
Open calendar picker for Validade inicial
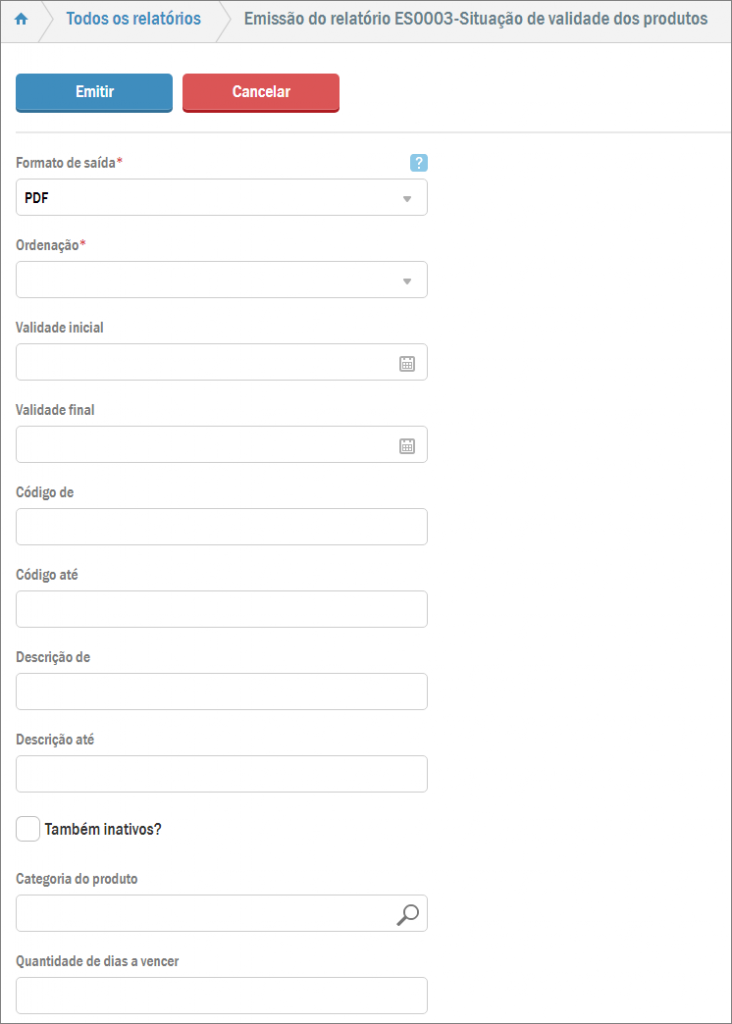pos(407,363)
